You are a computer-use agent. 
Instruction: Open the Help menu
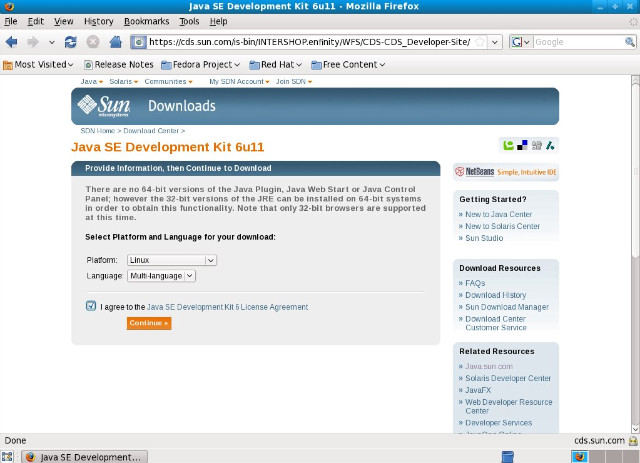point(218,21)
